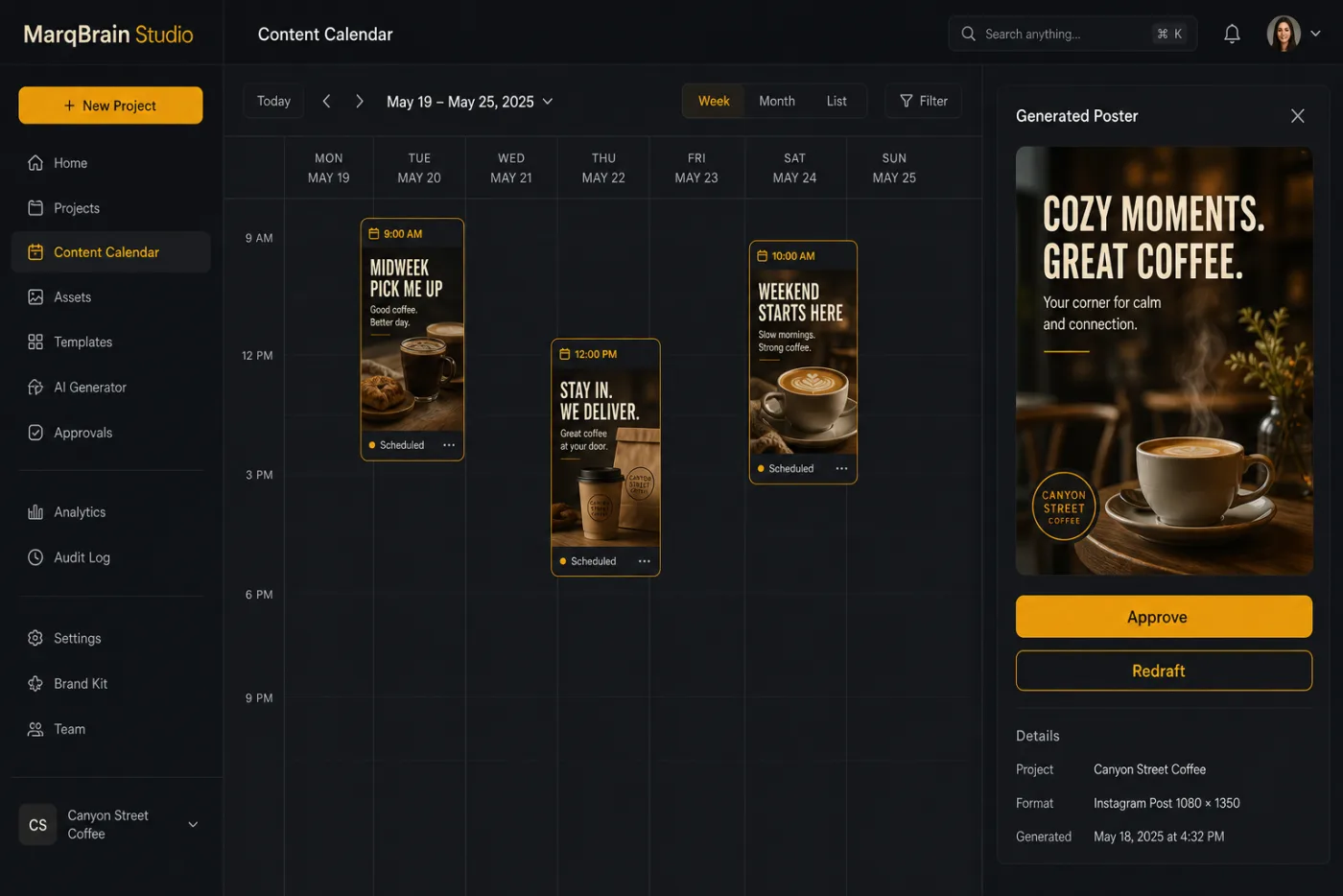Go to next week arrow
Image resolution: width=1343 pixels, height=896 pixels.
[x=360, y=101]
